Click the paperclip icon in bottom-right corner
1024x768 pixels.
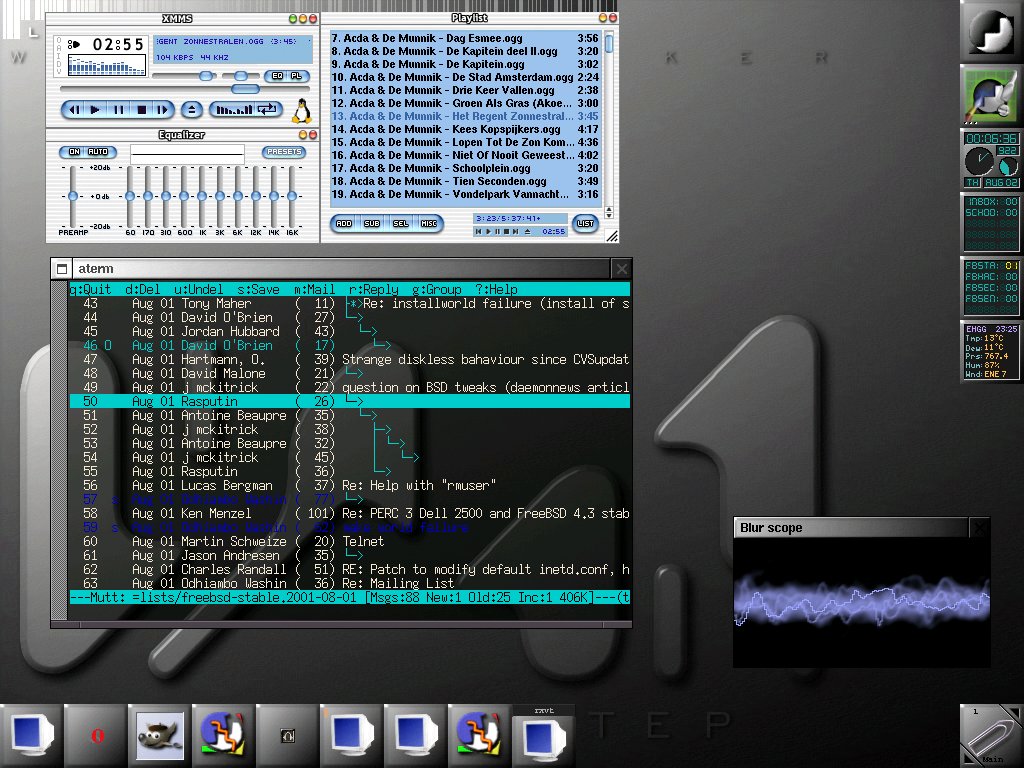[991, 736]
